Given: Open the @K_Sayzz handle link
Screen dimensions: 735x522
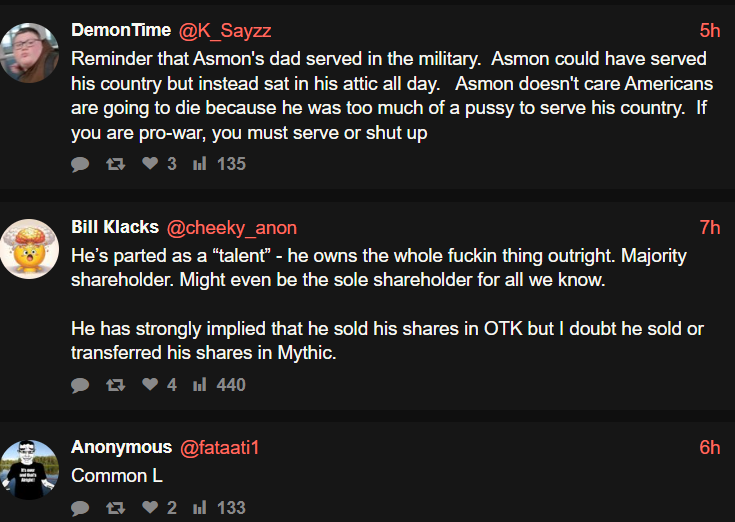Looking at the screenshot, I should pos(224,30).
